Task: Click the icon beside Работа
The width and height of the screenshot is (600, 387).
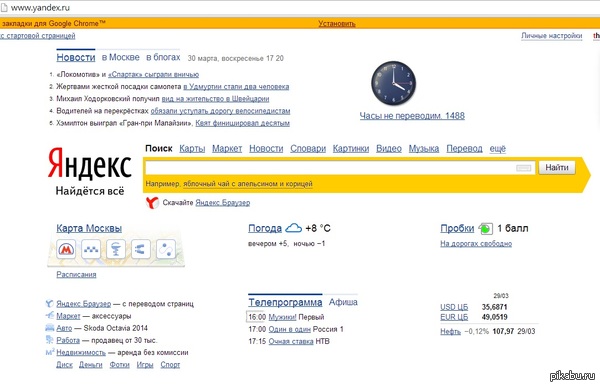Action: (50, 340)
